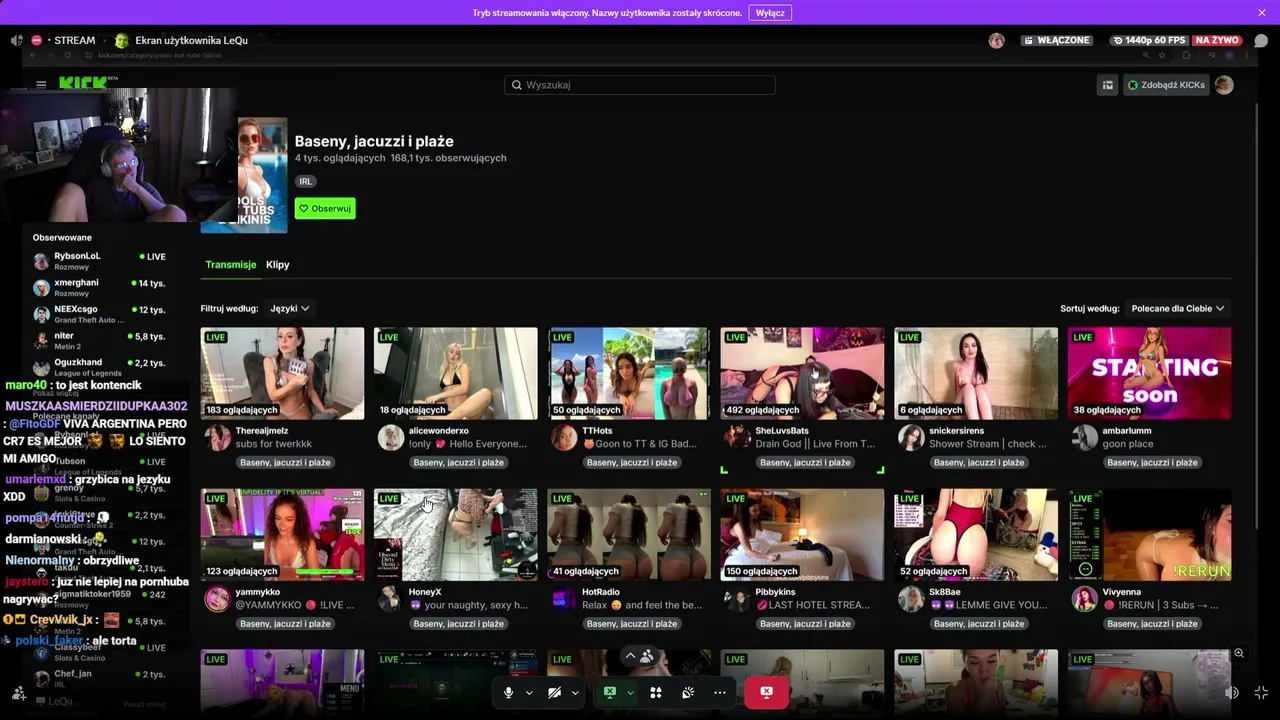Dismiss the streamer mode banner
The width and height of the screenshot is (1280, 720).
[1262, 13]
